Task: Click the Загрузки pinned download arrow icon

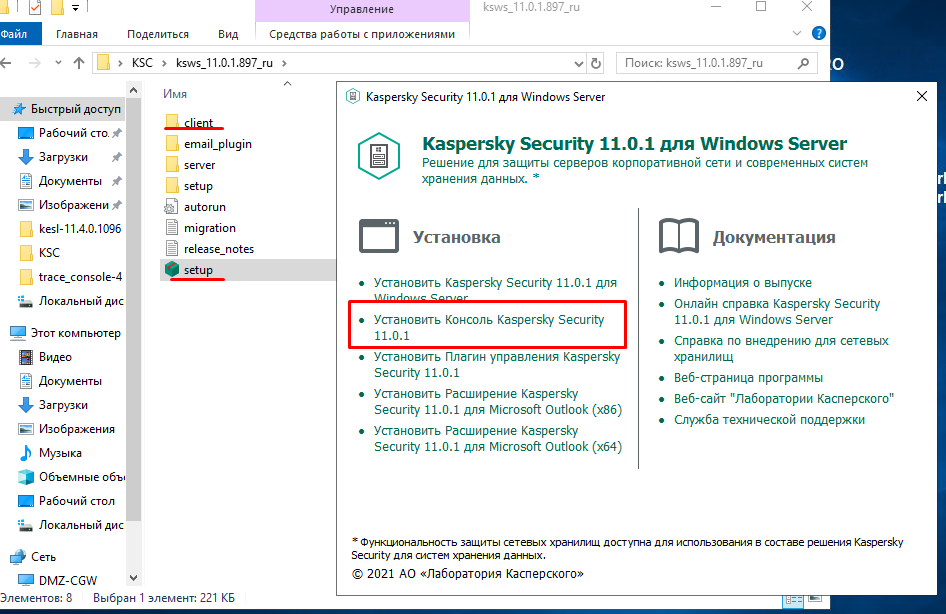Action: (x=26, y=157)
